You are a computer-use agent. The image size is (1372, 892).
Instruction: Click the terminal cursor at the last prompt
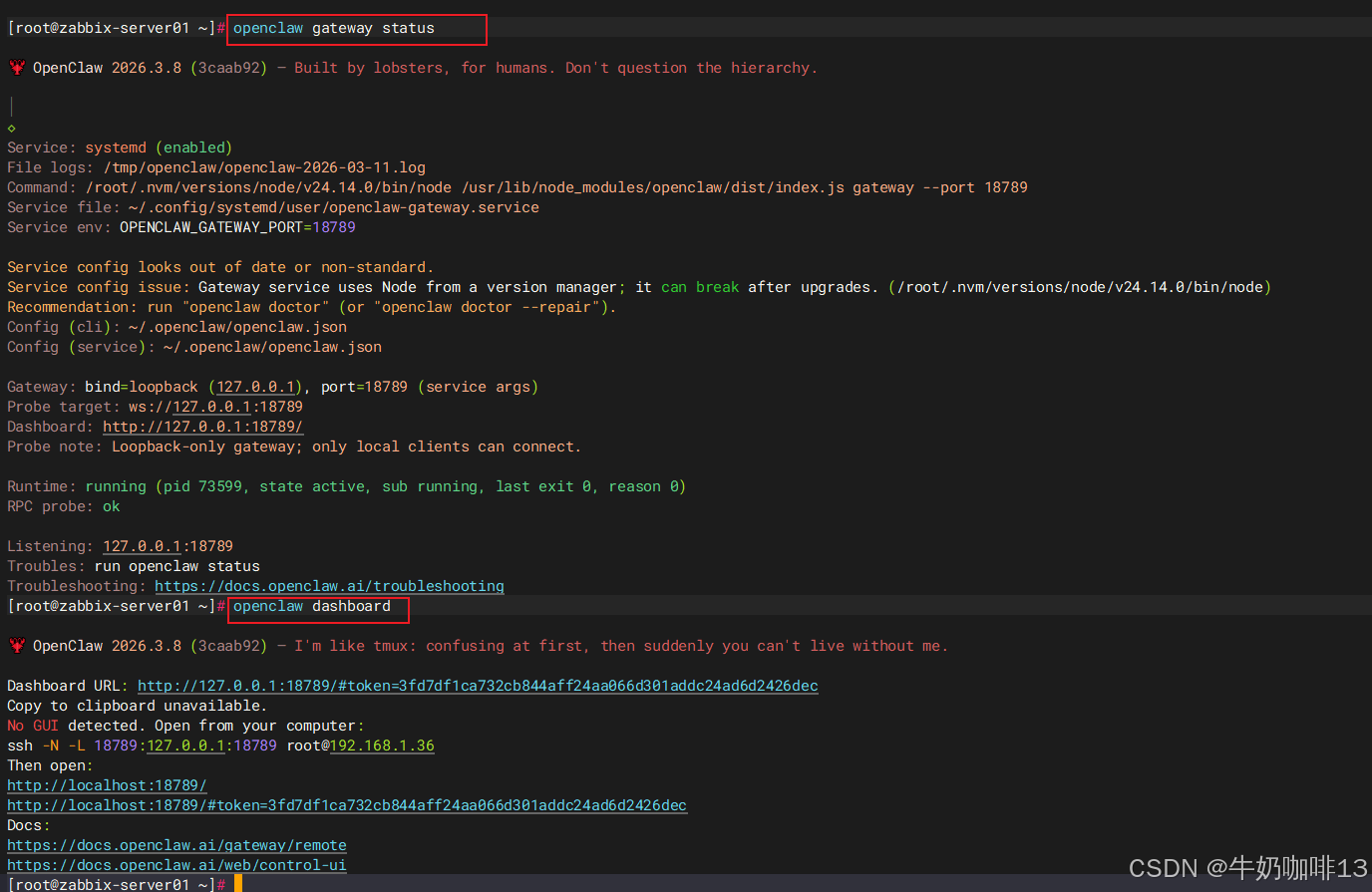click(238, 884)
